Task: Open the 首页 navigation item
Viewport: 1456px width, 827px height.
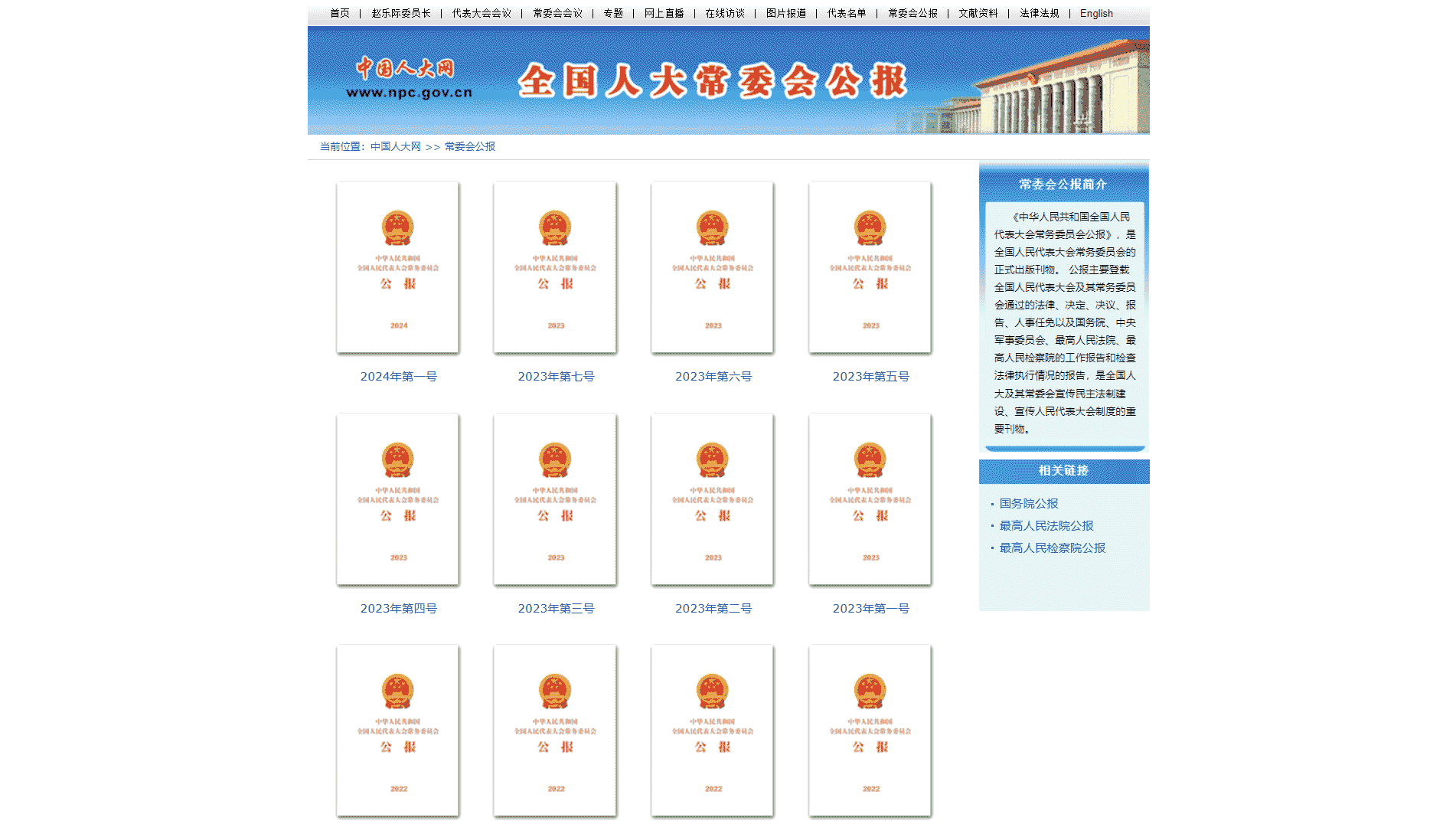Action: [x=340, y=13]
